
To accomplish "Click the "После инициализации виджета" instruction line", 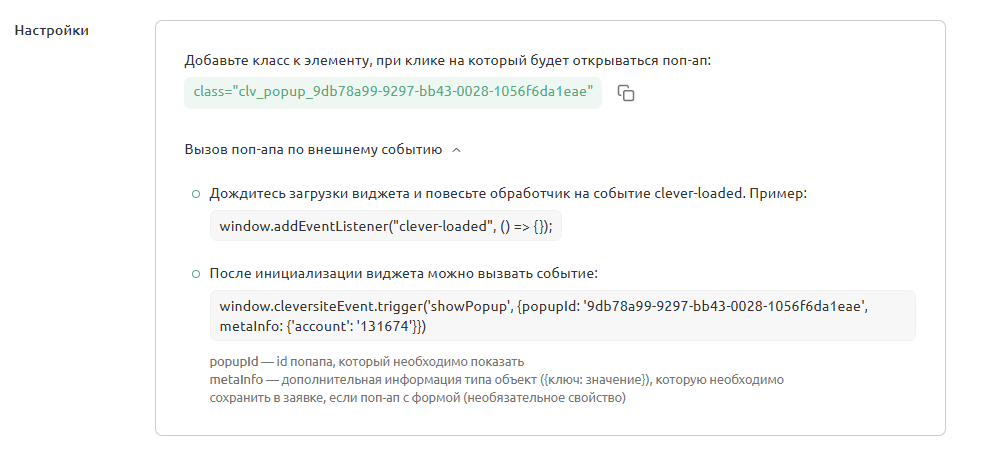I will 403,274.
